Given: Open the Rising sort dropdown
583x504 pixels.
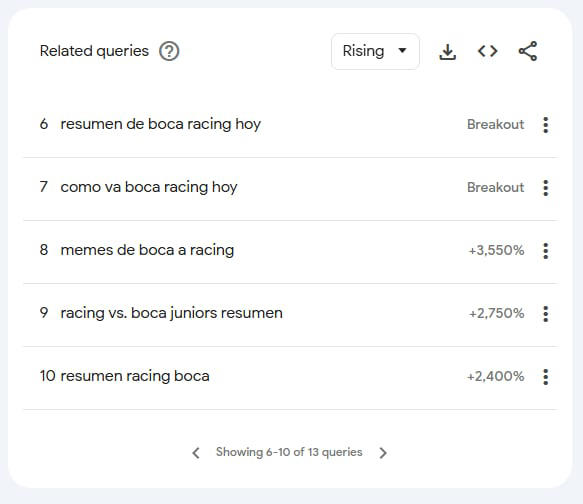Looking at the screenshot, I should (x=375, y=51).
